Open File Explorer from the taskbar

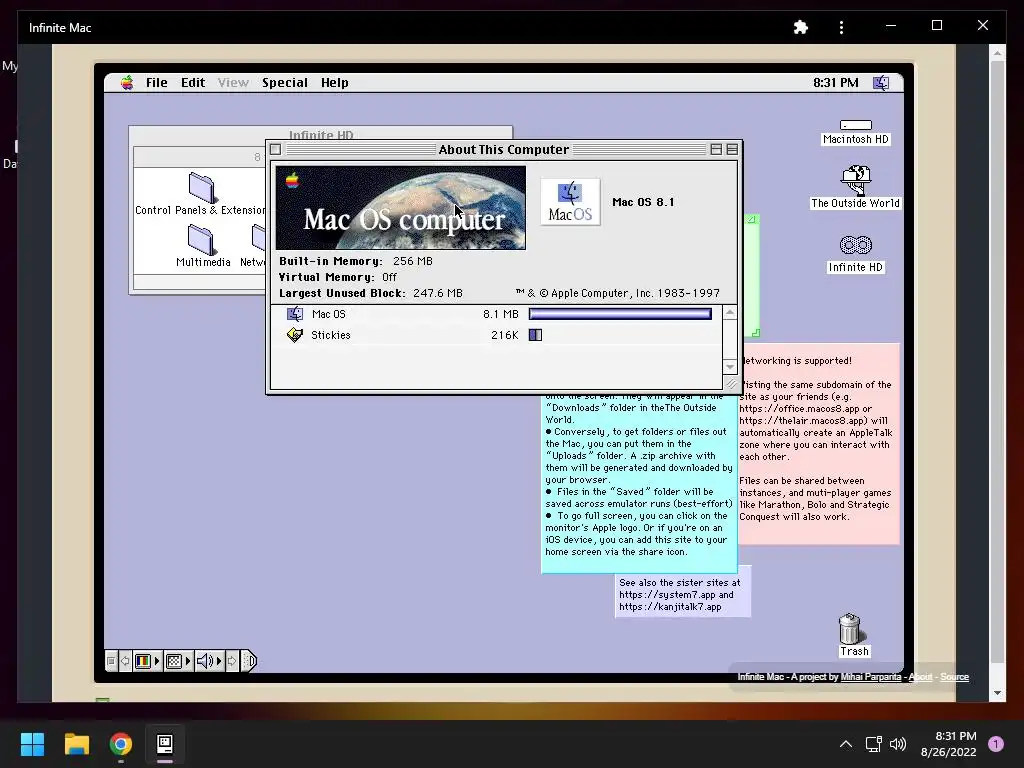[x=76, y=744]
